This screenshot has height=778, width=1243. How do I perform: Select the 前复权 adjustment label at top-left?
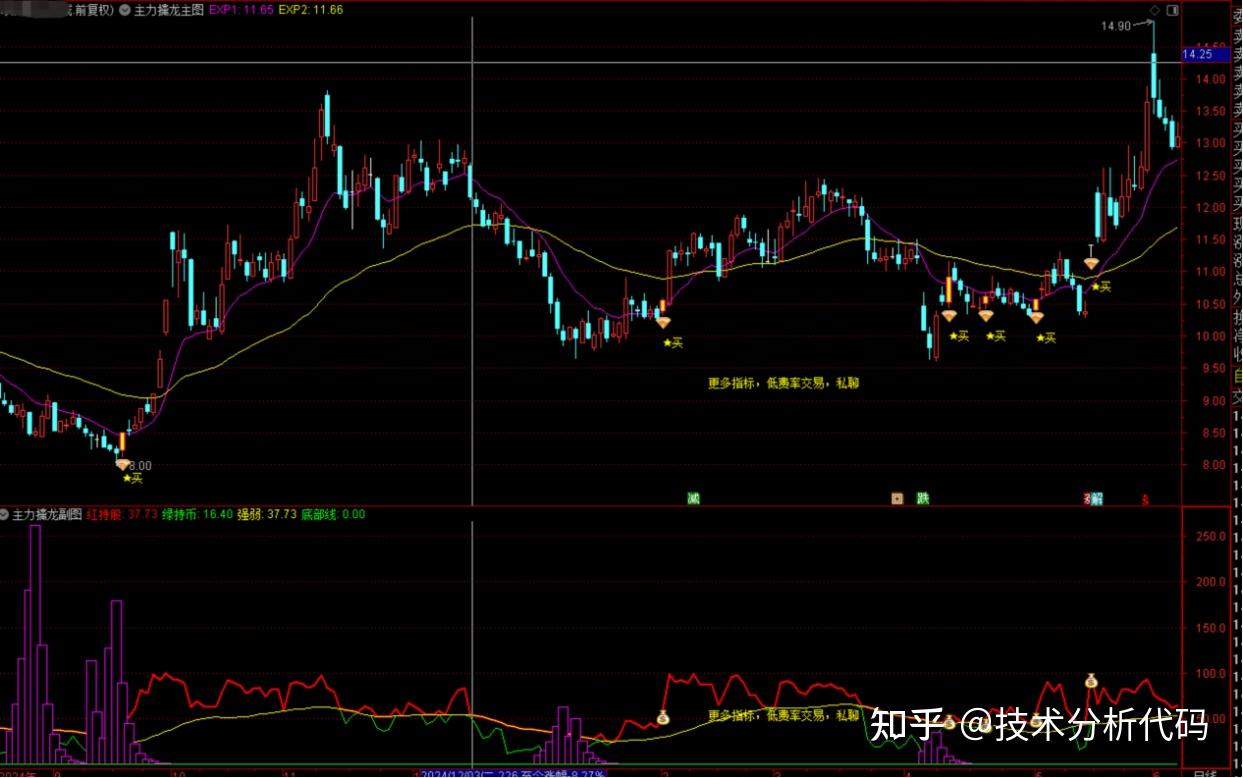93,10
